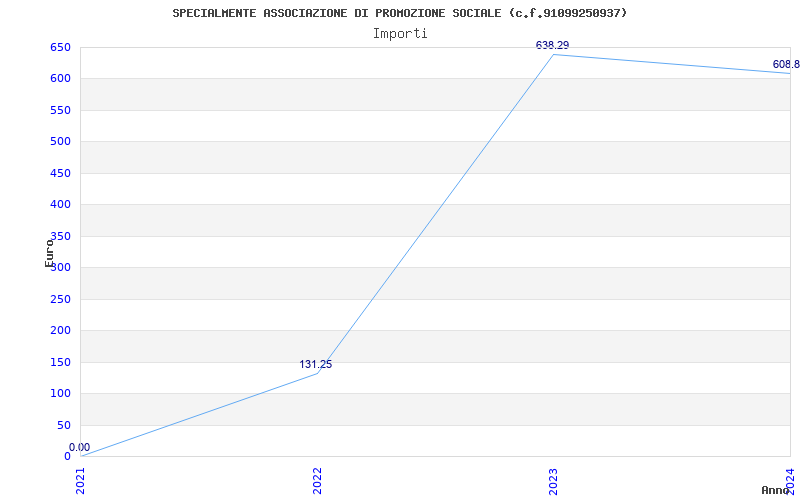Screen dimensions: 800x500
Task: Click the 2023 x-axis year label
Action: pyautogui.click(x=554, y=481)
